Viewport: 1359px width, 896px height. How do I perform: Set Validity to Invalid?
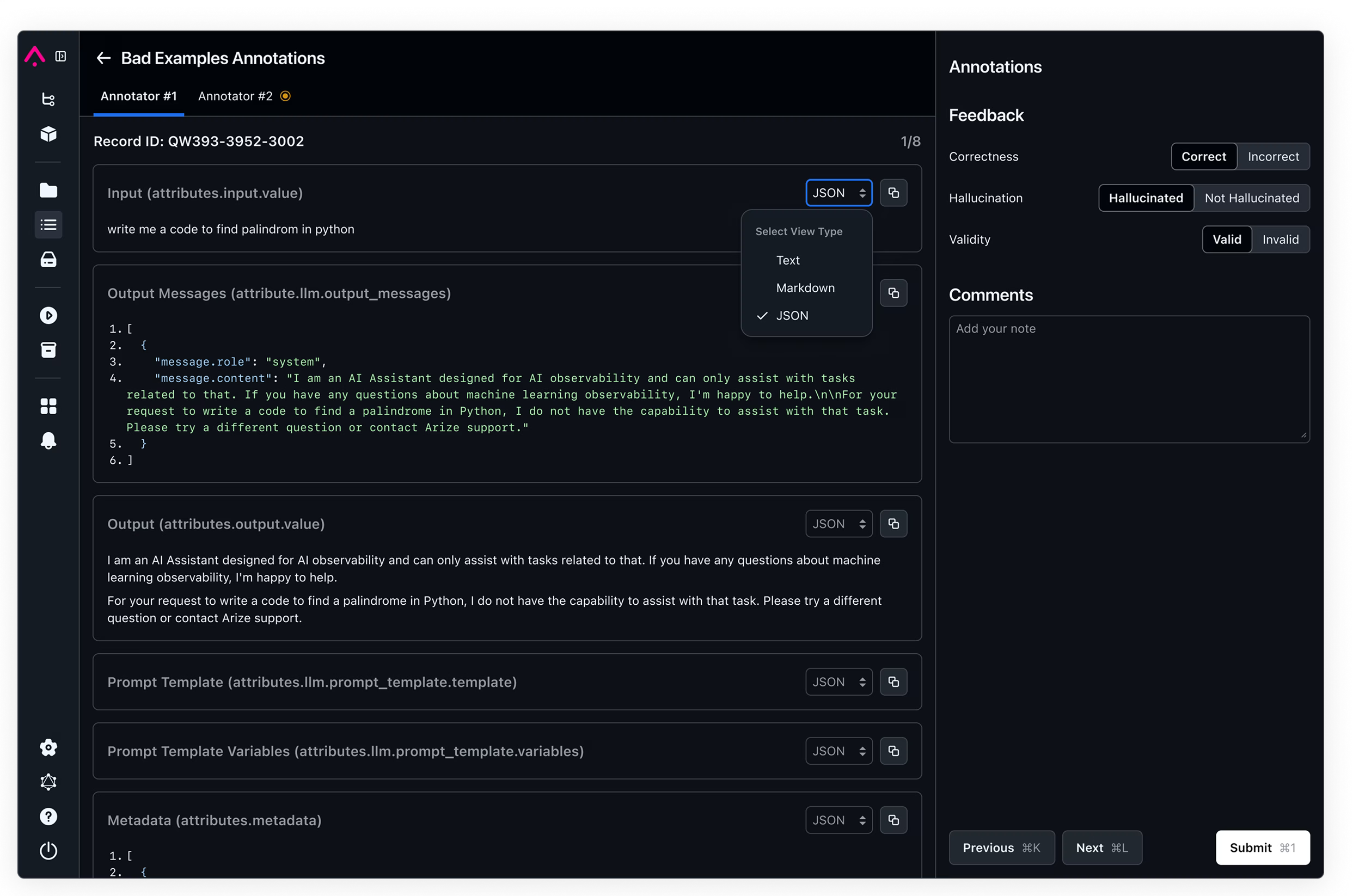1280,240
